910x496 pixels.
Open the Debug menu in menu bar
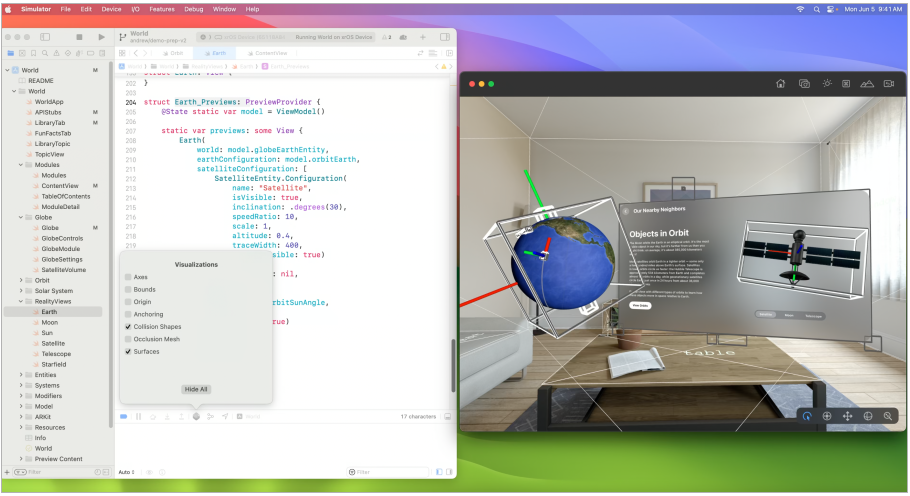194,8
